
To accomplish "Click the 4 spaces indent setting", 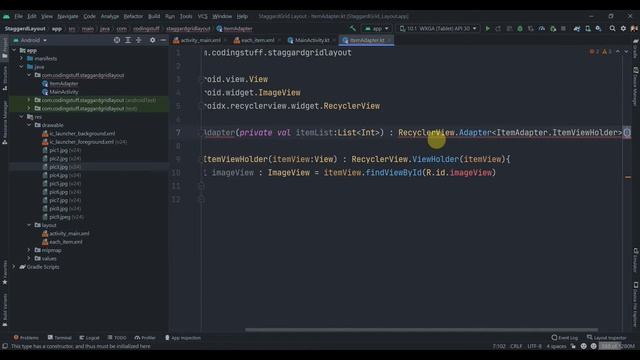I will [x=556, y=346].
